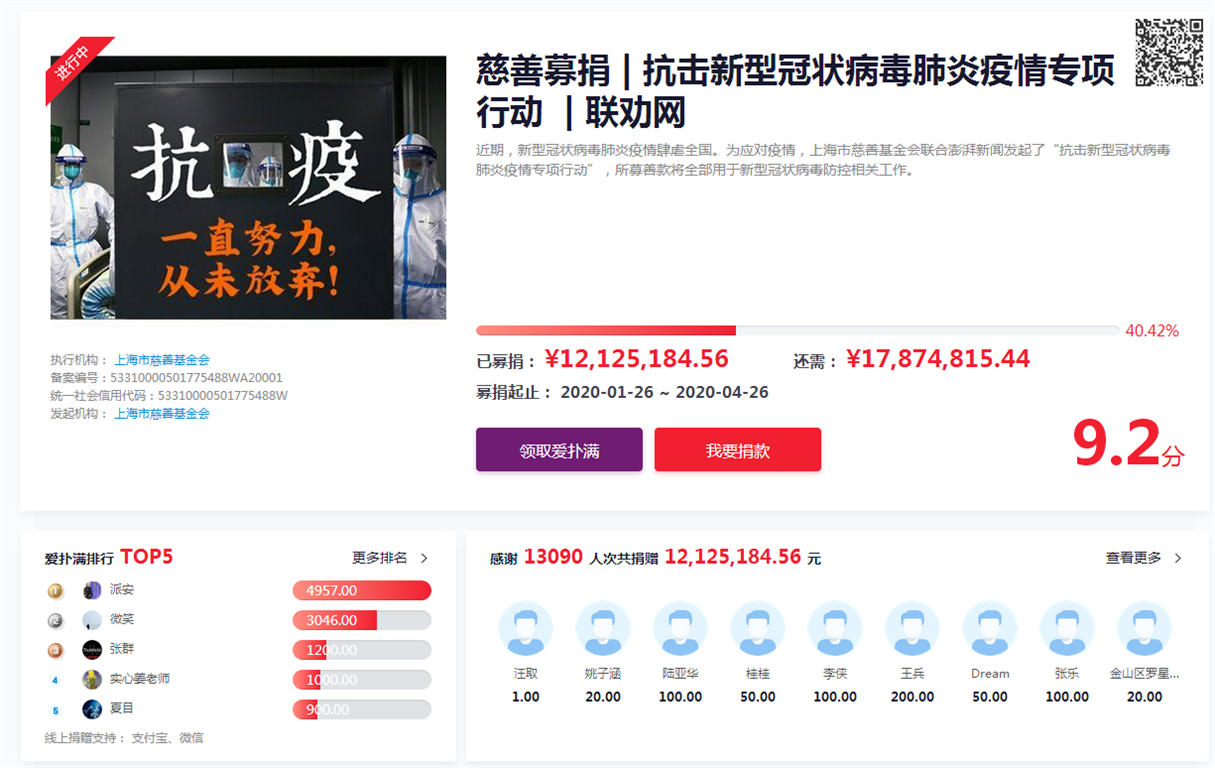Click 张群's profile picture in ranking
1215x768 pixels.
92,650
